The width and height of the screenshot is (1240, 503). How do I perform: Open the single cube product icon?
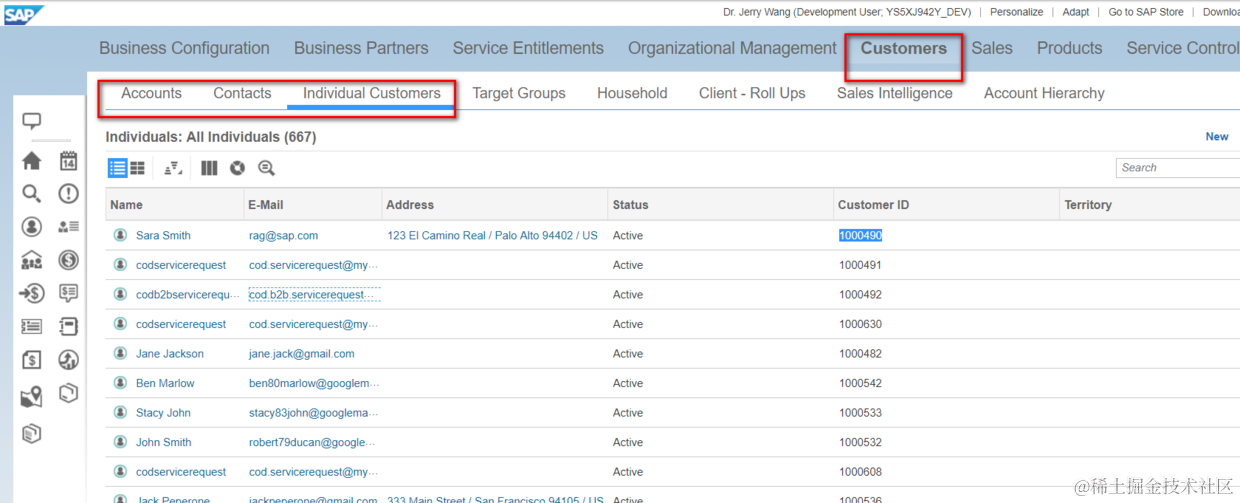click(x=68, y=393)
